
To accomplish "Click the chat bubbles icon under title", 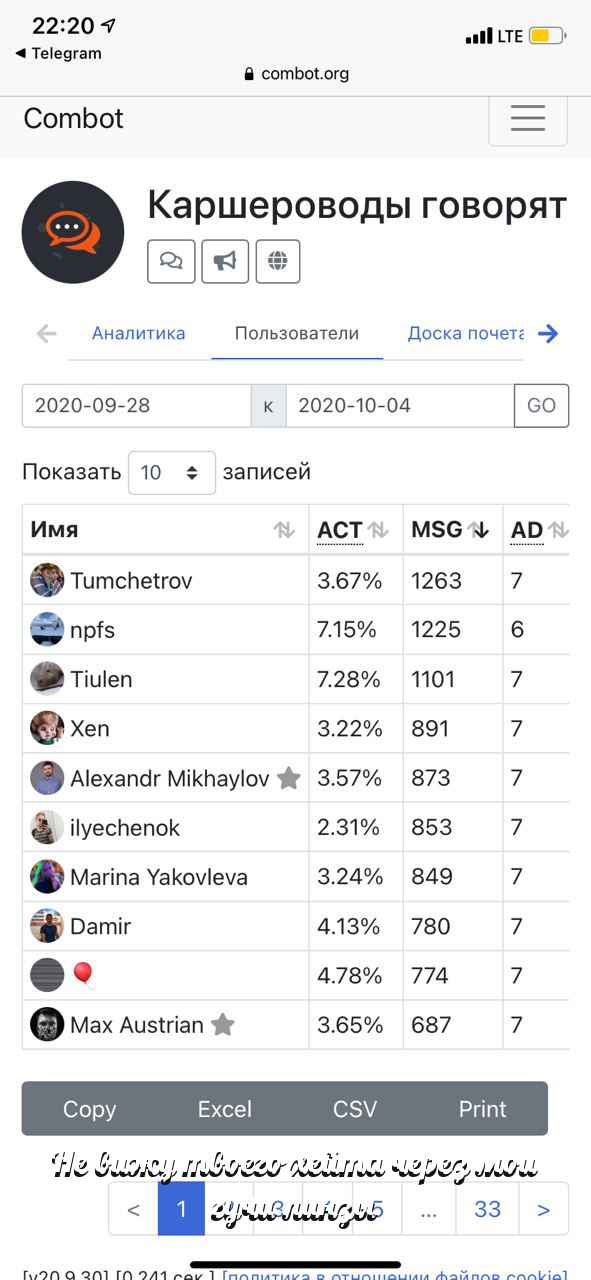I will click(x=171, y=261).
